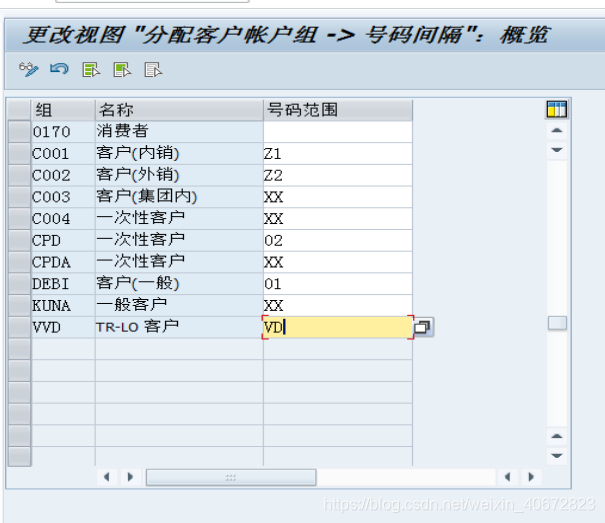The width and height of the screenshot is (605, 523).
Task: Select the row selector for group C001
Action: (x=19, y=154)
